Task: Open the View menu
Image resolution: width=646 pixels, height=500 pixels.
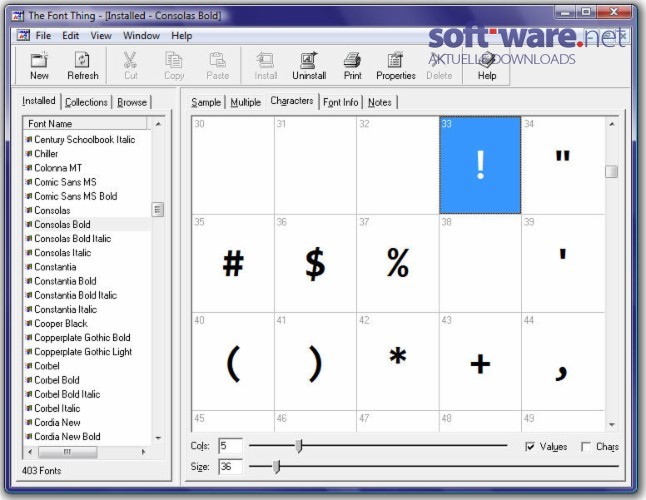Action: pyautogui.click(x=101, y=36)
